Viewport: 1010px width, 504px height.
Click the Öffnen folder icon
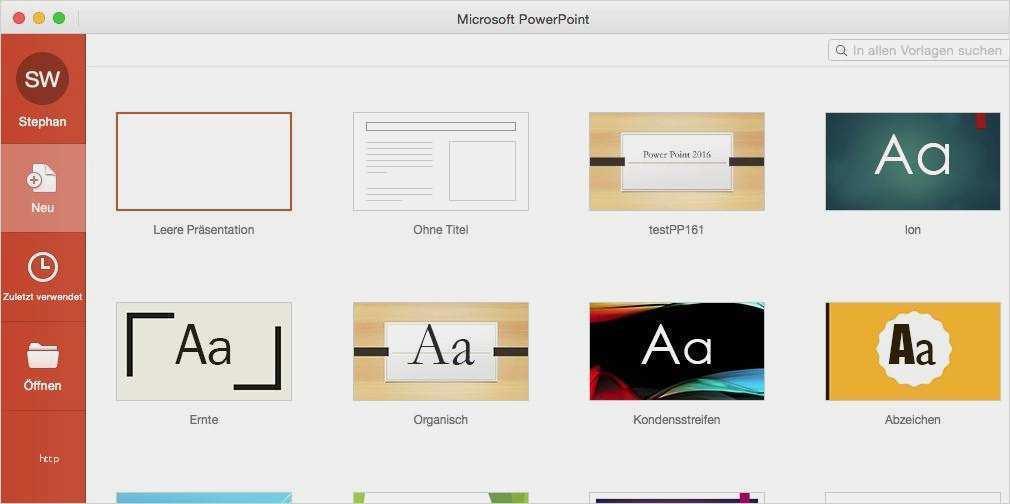[x=42, y=355]
